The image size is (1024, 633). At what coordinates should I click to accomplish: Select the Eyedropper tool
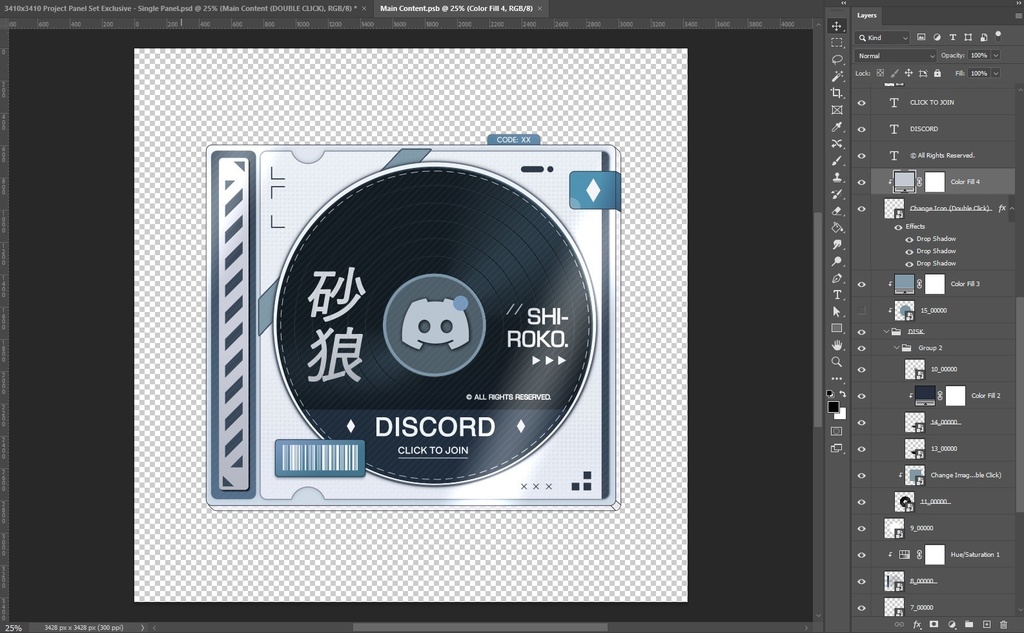pos(838,126)
